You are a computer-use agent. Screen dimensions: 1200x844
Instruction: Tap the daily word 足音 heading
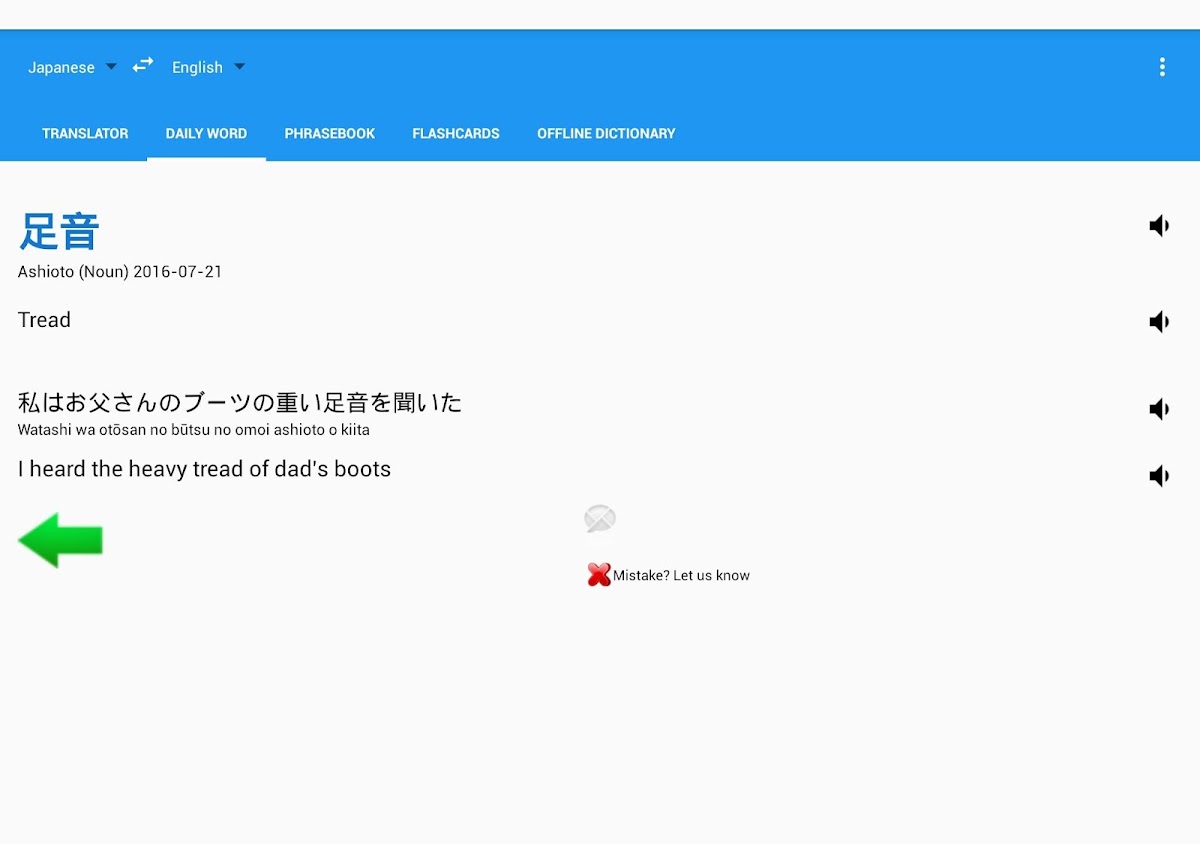(60, 232)
